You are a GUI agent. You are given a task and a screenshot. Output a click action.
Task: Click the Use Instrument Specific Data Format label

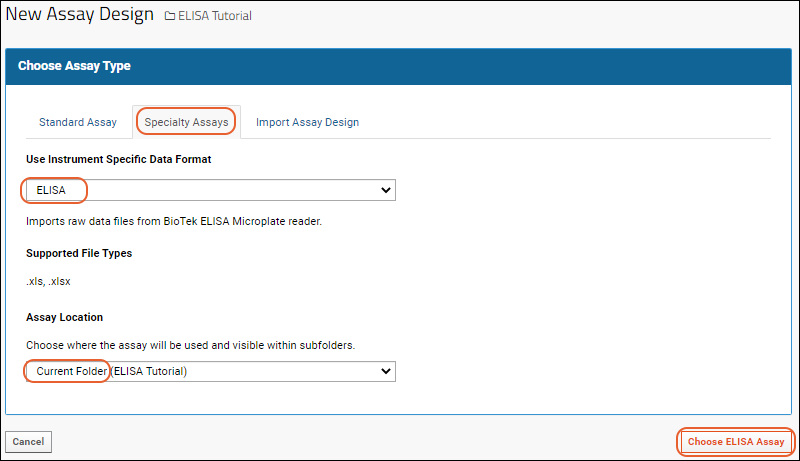(118, 159)
